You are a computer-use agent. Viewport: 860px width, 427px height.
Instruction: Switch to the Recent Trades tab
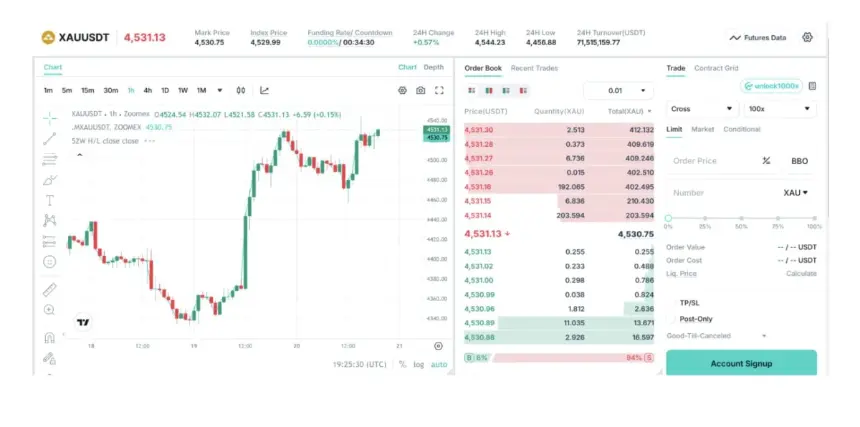pos(534,68)
